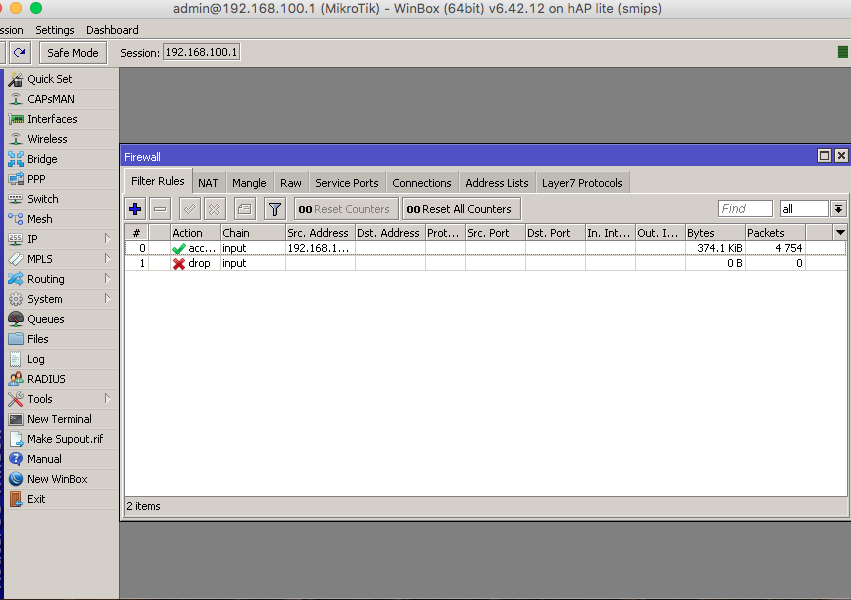Sort by Dst. Port column header

point(555,233)
